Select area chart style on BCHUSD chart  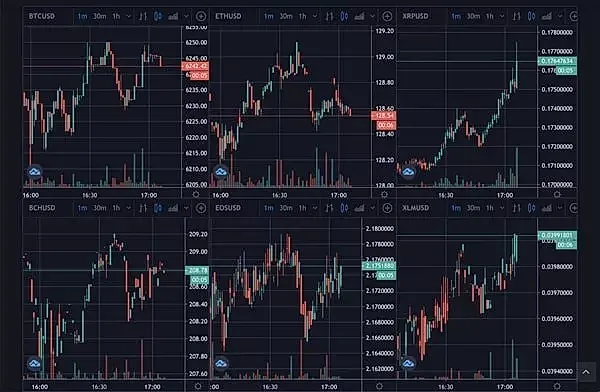pyautogui.click(x=173, y=208)
